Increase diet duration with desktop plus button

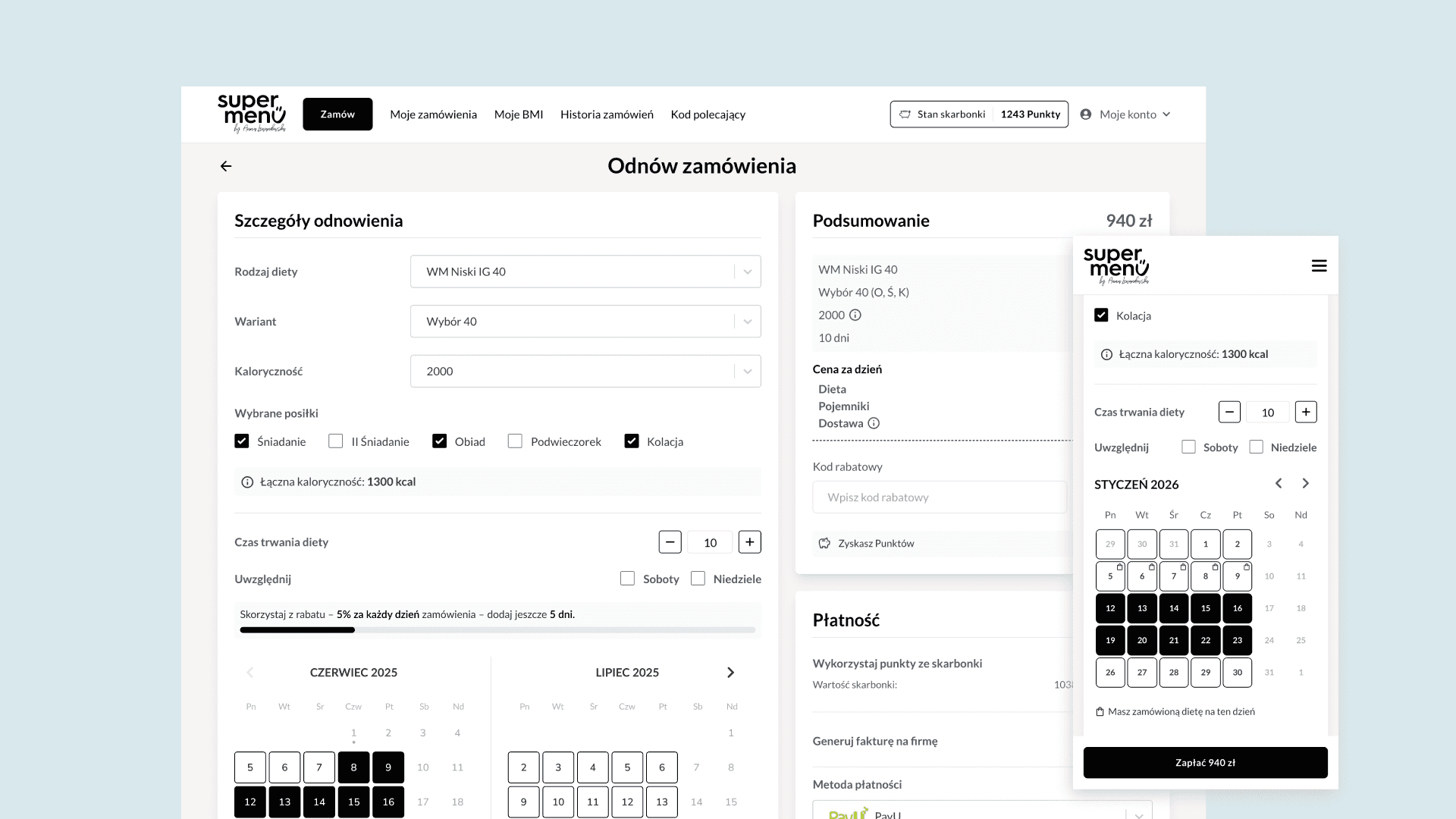pyautogui.click(x=749, y=541)
